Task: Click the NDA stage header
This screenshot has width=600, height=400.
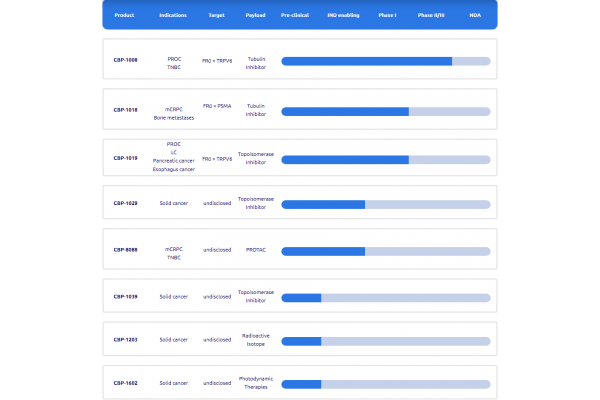Action: pos(475,15)
